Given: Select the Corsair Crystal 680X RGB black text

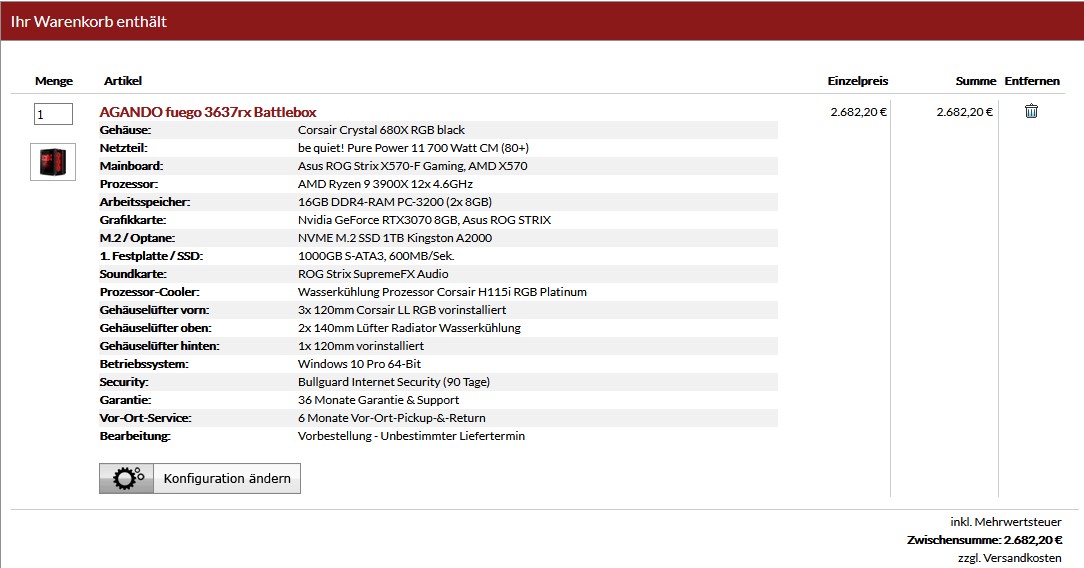Looking at the screenshot, I should coord(382,130).
